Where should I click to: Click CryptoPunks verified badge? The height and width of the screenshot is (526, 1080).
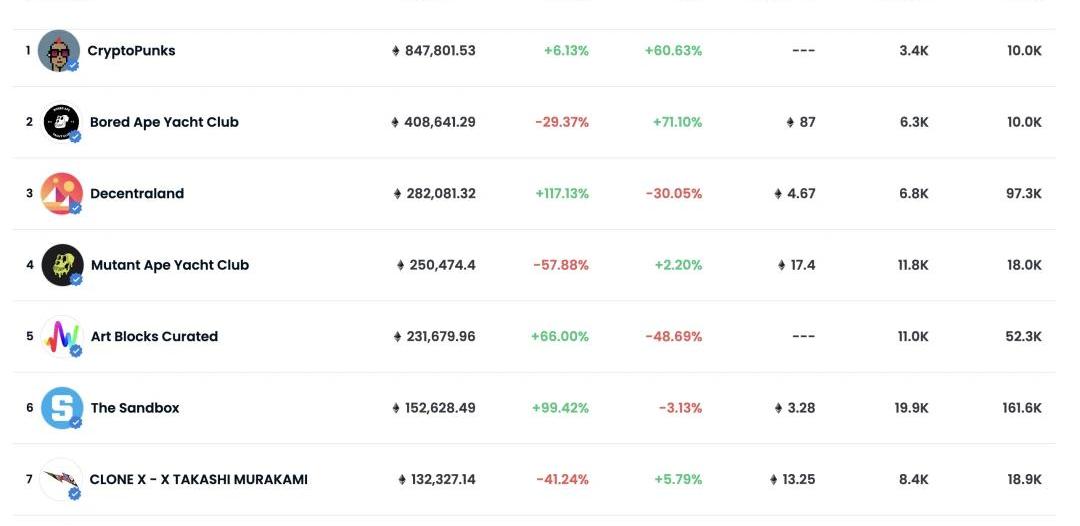coord(73,65)
